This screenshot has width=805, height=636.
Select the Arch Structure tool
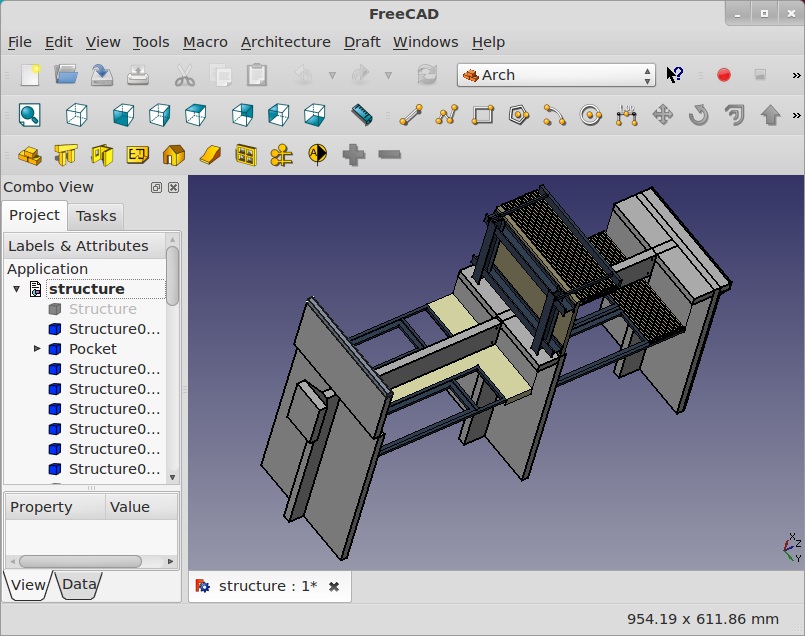point(66,155)
